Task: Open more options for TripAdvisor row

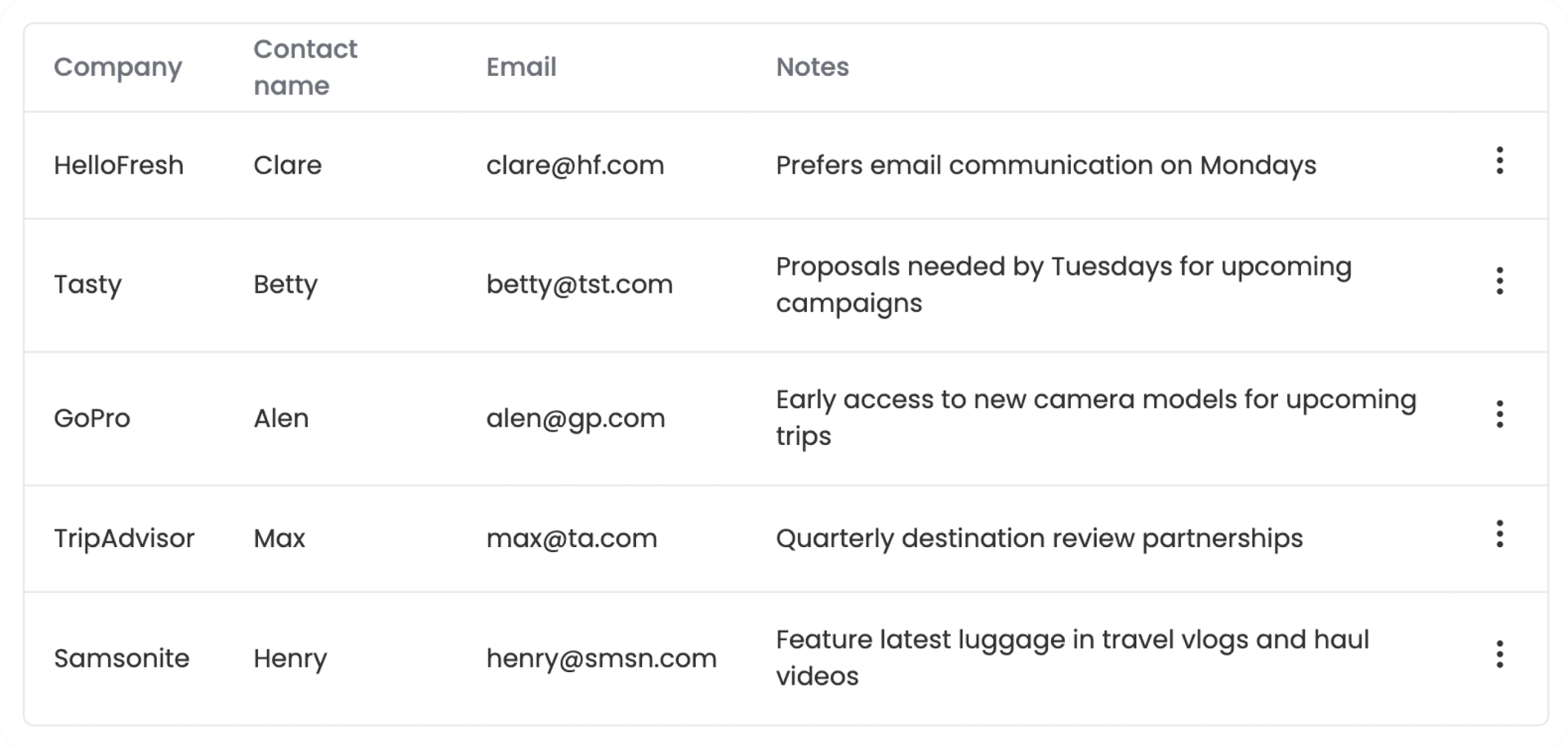Action: pyautogui.click(x=1499, y=534)
